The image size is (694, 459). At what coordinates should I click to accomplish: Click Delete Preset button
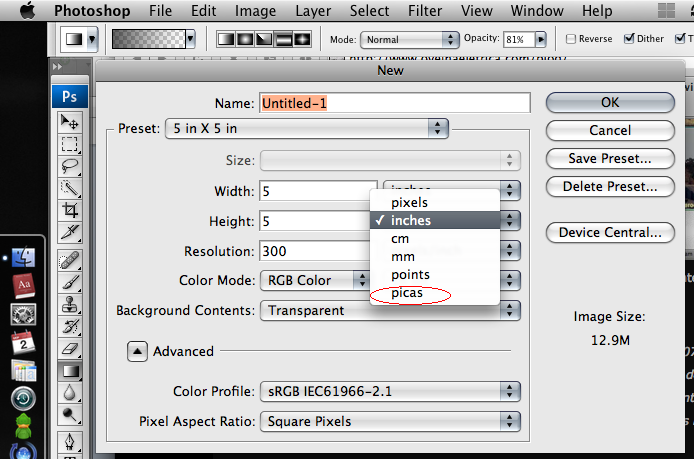(x=610, y=187)
